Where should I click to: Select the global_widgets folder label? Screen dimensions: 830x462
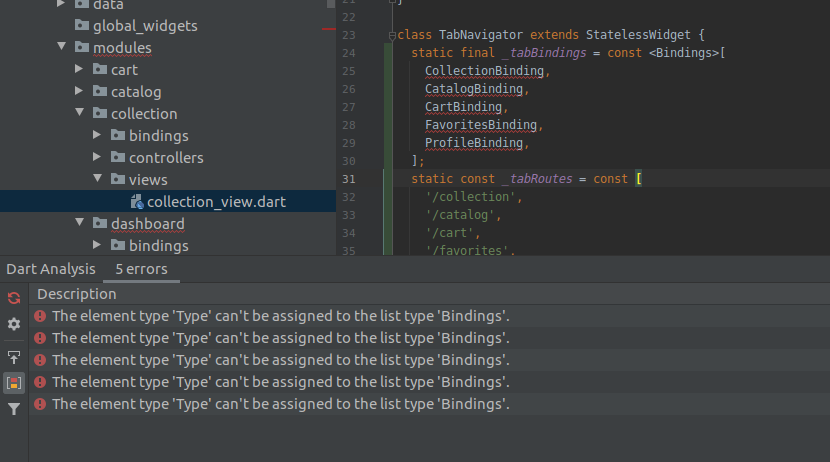(x=145, y=26)
